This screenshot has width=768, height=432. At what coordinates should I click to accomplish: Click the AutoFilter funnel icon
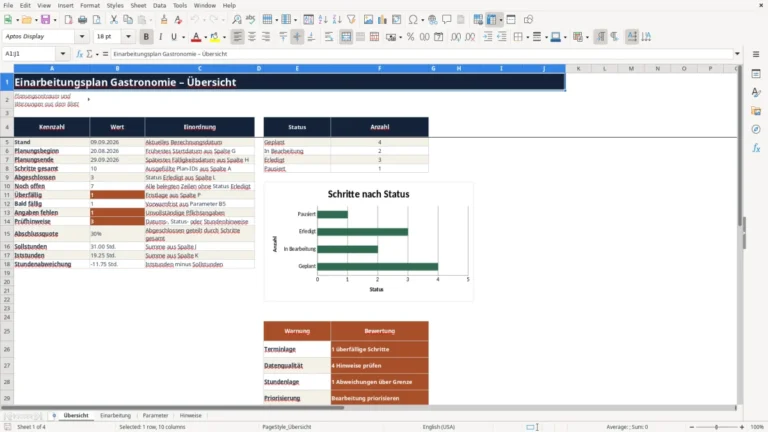click(x=351, y=20)
